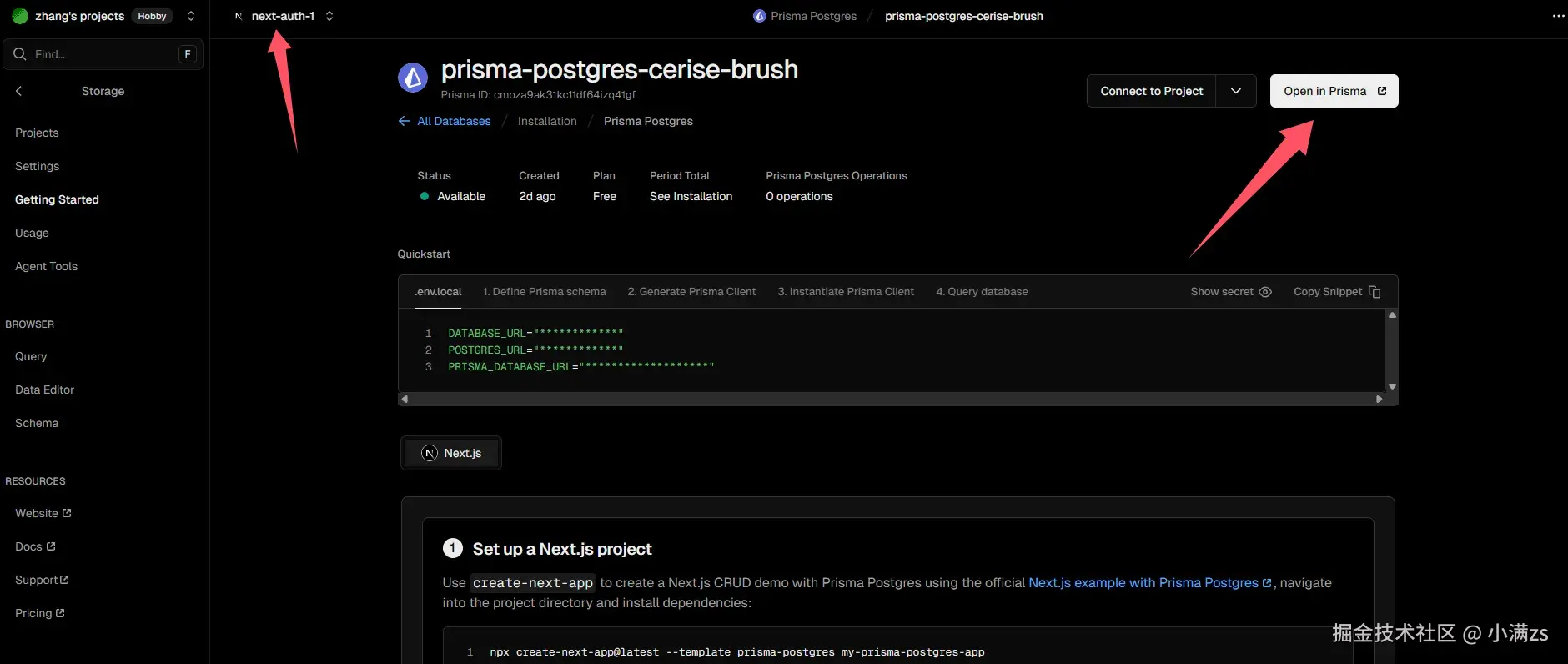
Task: Click the DATABASE_URL line in the code
Action: [x=535, y=333]
